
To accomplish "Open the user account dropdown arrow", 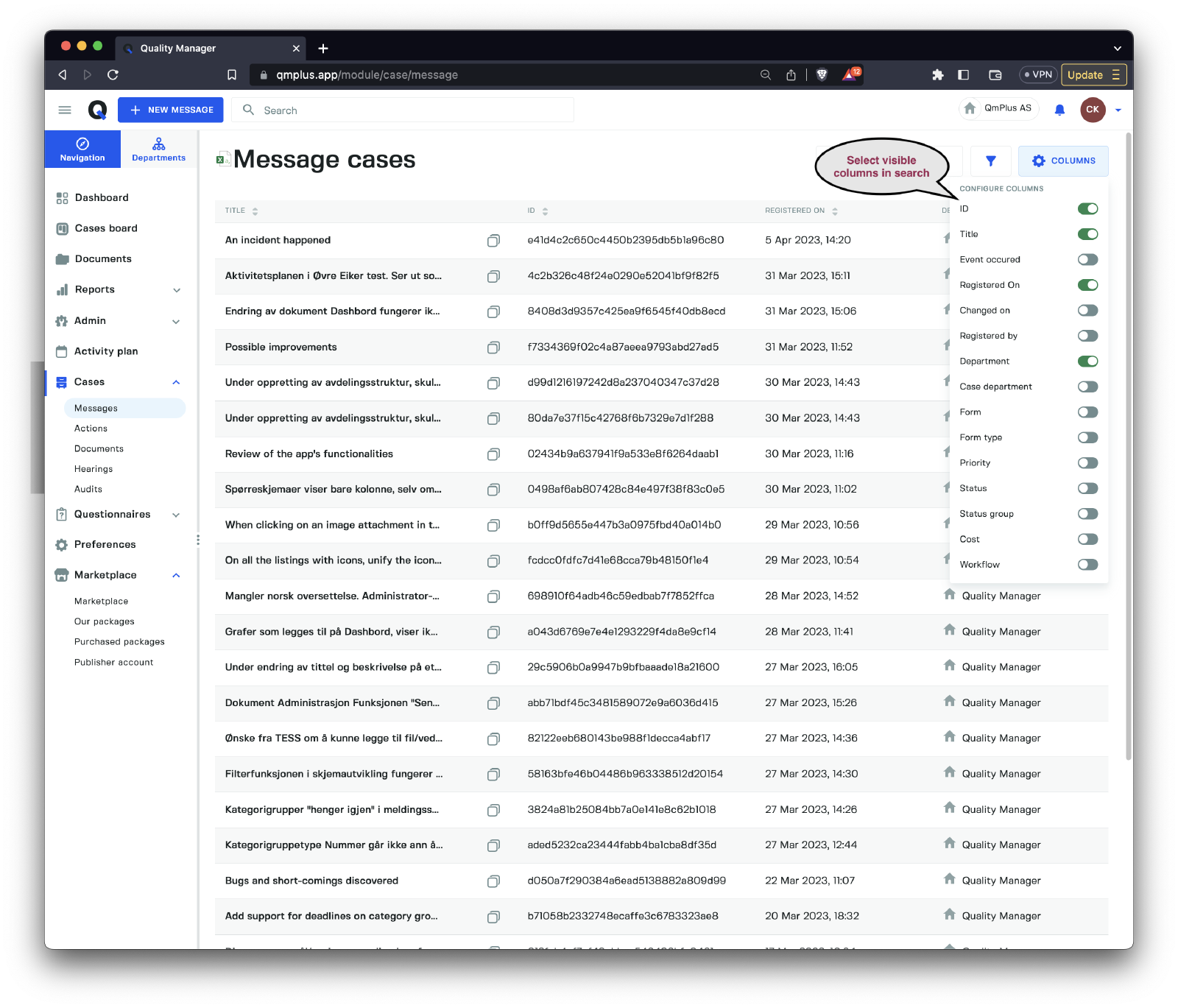I will tap(1118, 110).
